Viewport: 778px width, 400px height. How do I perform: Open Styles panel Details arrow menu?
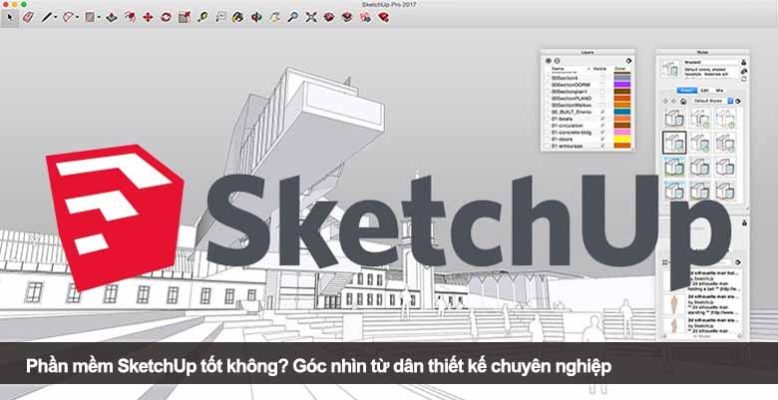coord(738,101)
